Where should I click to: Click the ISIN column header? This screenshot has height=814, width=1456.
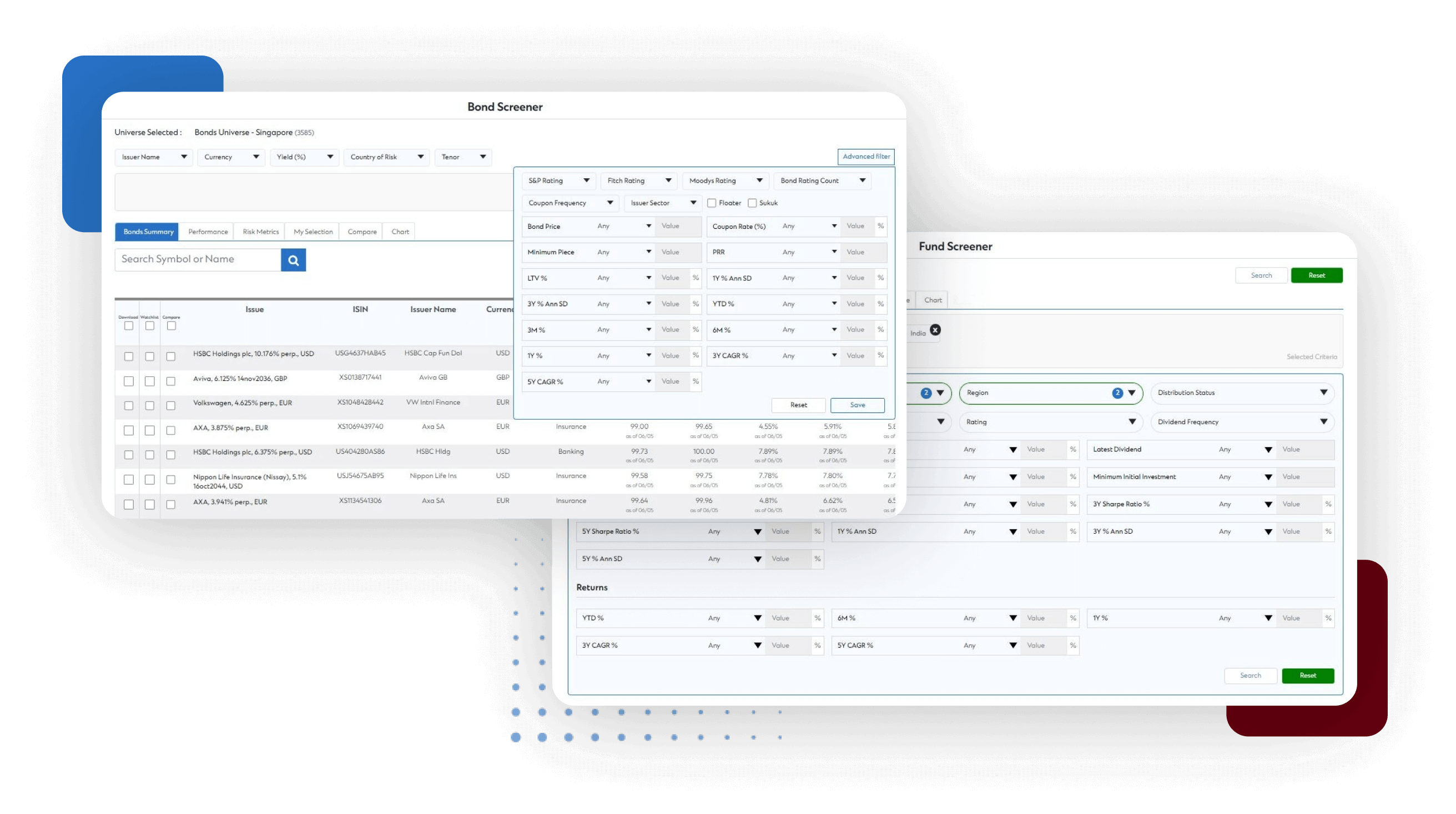(x=360, y=310)
